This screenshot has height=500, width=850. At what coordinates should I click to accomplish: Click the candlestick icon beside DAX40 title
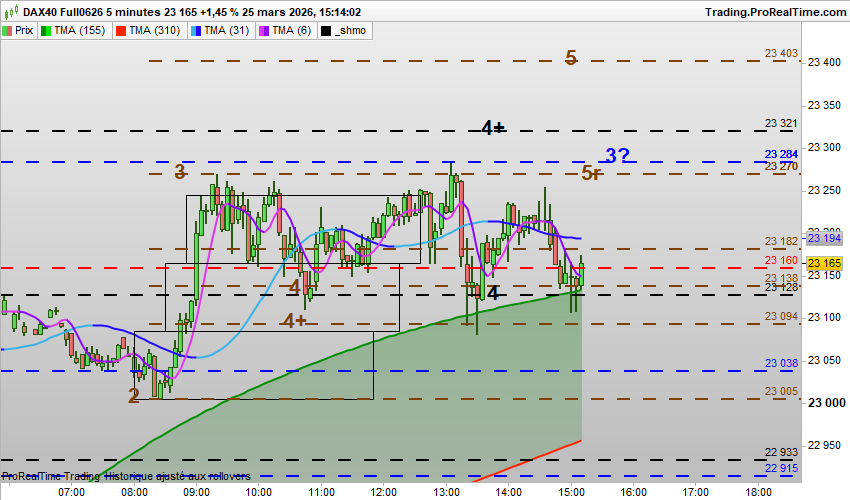tap(12, 11)
